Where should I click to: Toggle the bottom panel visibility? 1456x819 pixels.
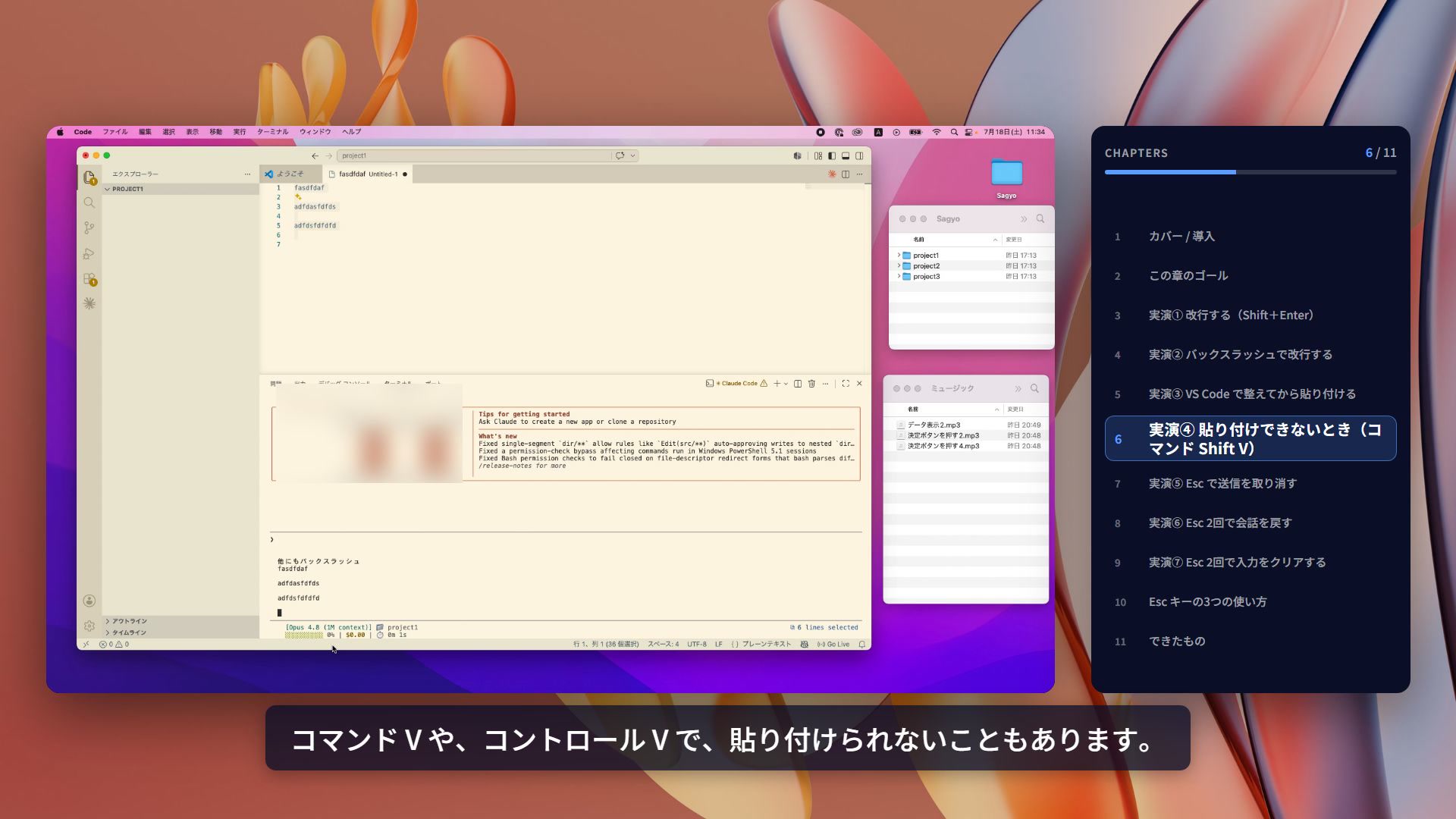coord(846,155)
